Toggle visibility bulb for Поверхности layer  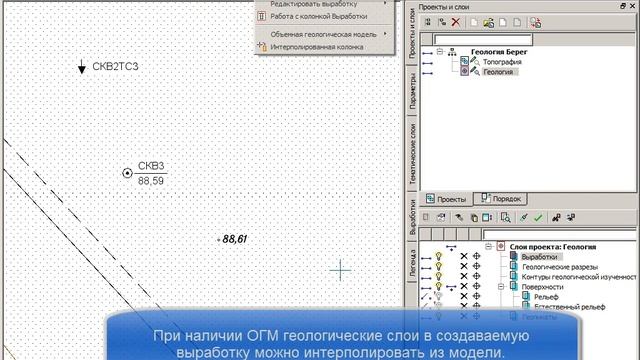[439, 286]
